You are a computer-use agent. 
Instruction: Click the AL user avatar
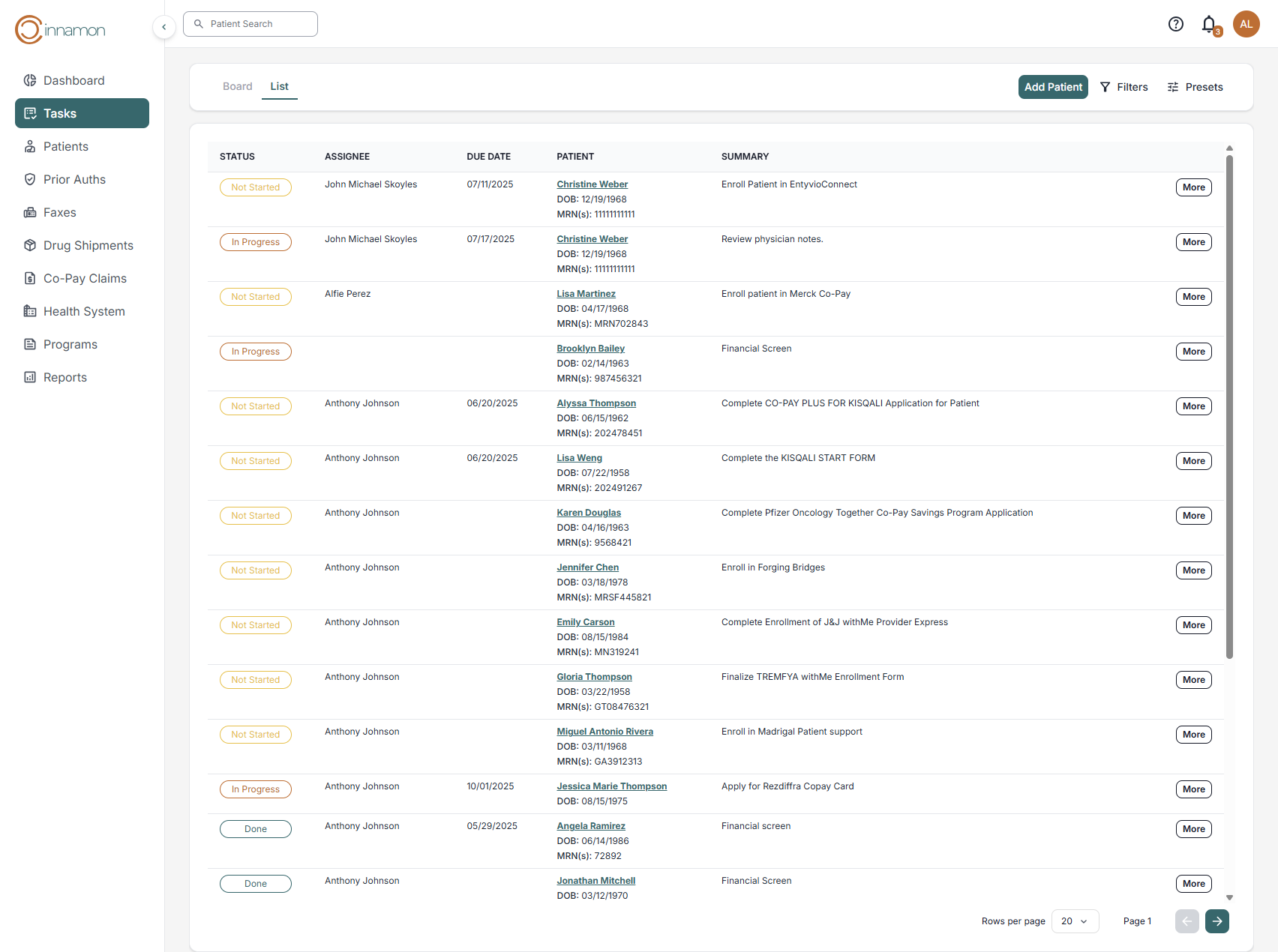[x=1246, y=24]
